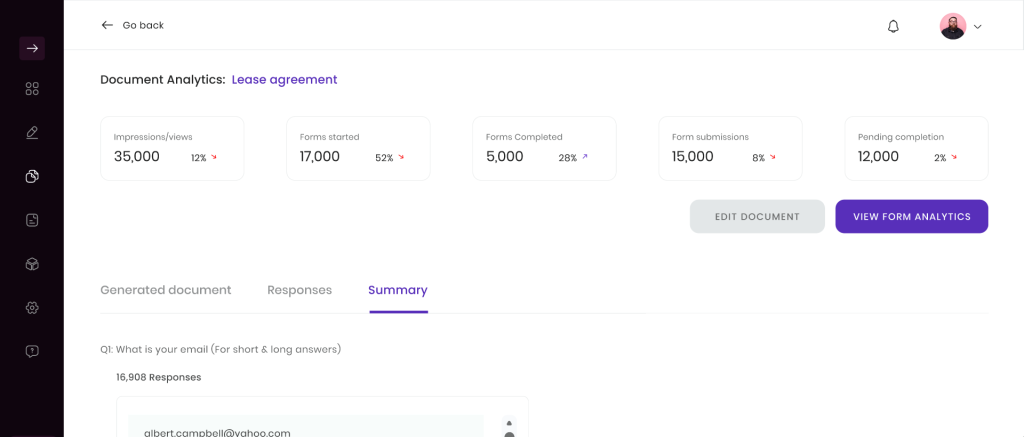This screenshot has height=437, width=1024.
Task: Switch to the Responses tab
Action: pyautogui.click(x=300, y=290)
